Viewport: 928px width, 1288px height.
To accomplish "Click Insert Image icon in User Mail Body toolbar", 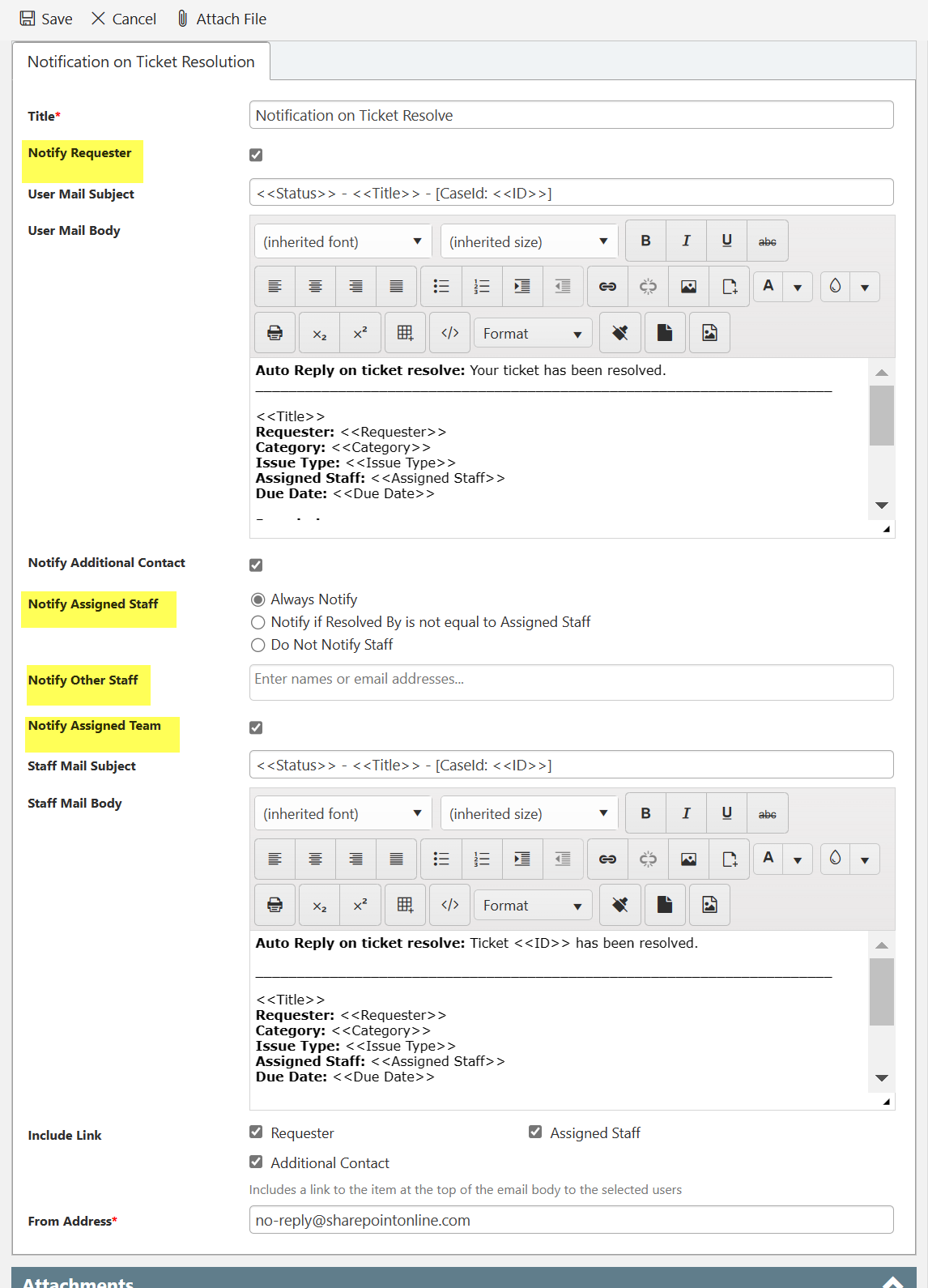I will [x=688, y=287].
